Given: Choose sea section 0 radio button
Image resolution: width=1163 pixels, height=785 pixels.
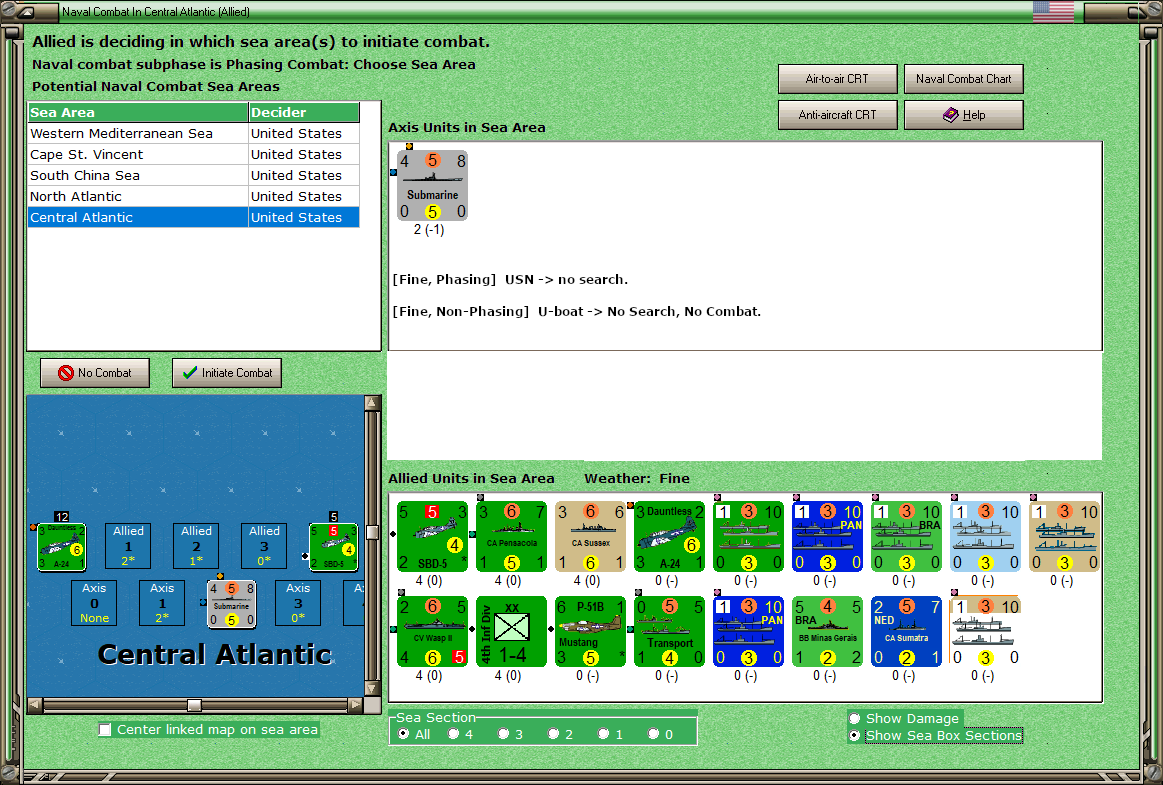Looking at the screenshot, I should pos(653,734).
